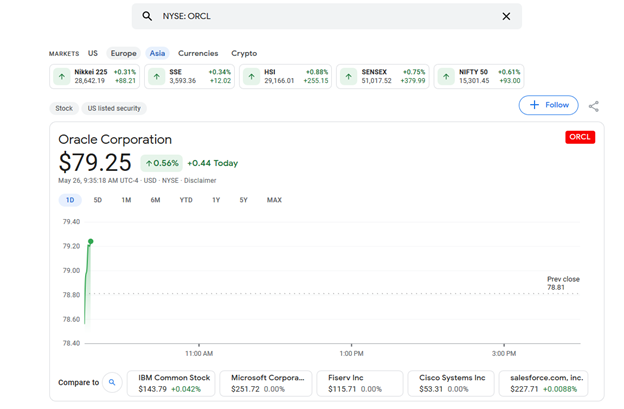This screenshot has height=409, width=624.
Task: Click the SSE up-arrow icon
Action: 157,76
